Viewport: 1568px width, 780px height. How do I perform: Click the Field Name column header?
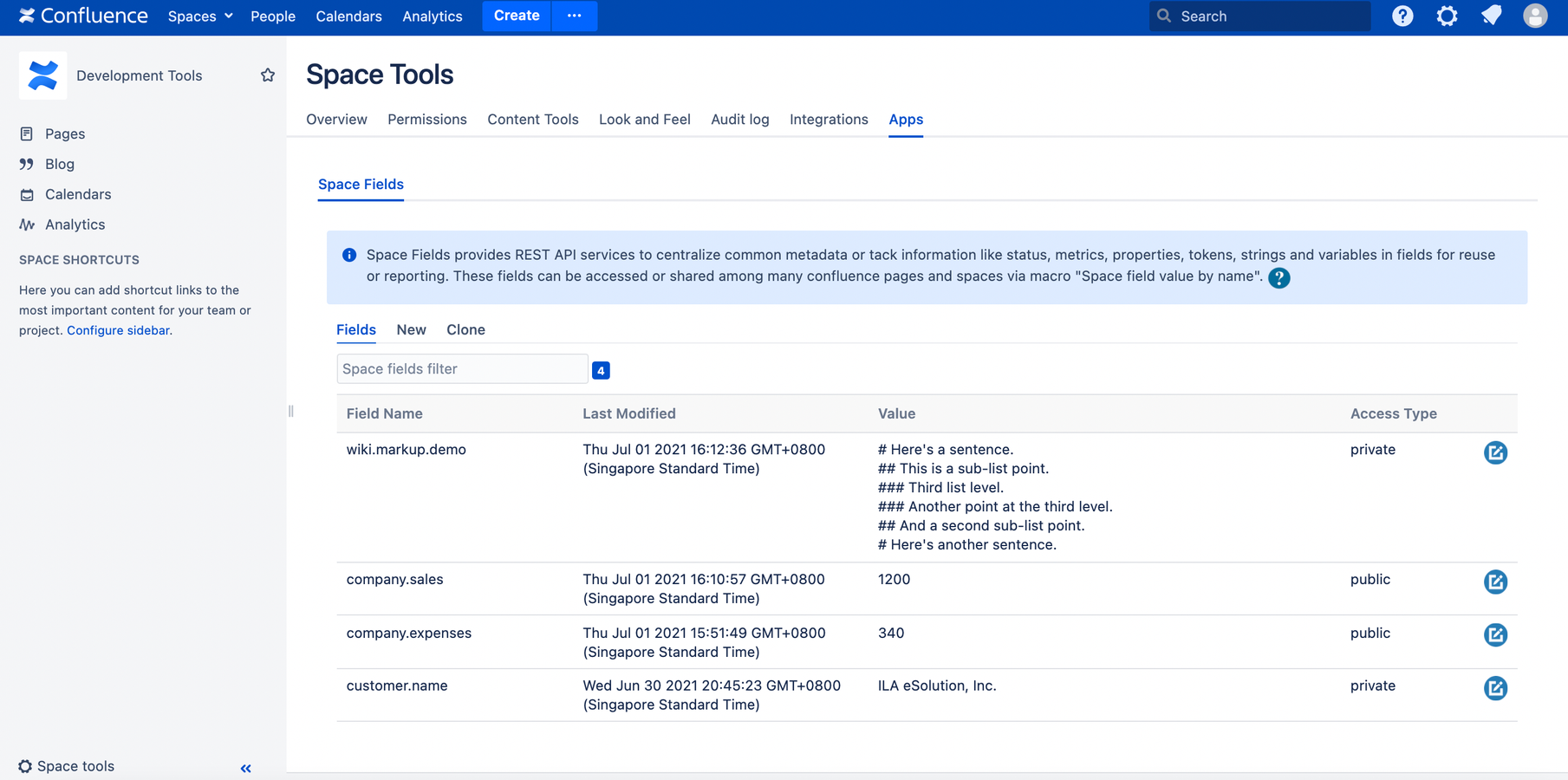[384, 413]
